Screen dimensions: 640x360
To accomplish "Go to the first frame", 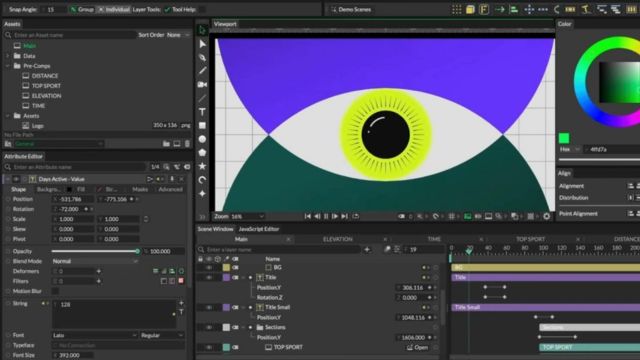I will point(307,216).
